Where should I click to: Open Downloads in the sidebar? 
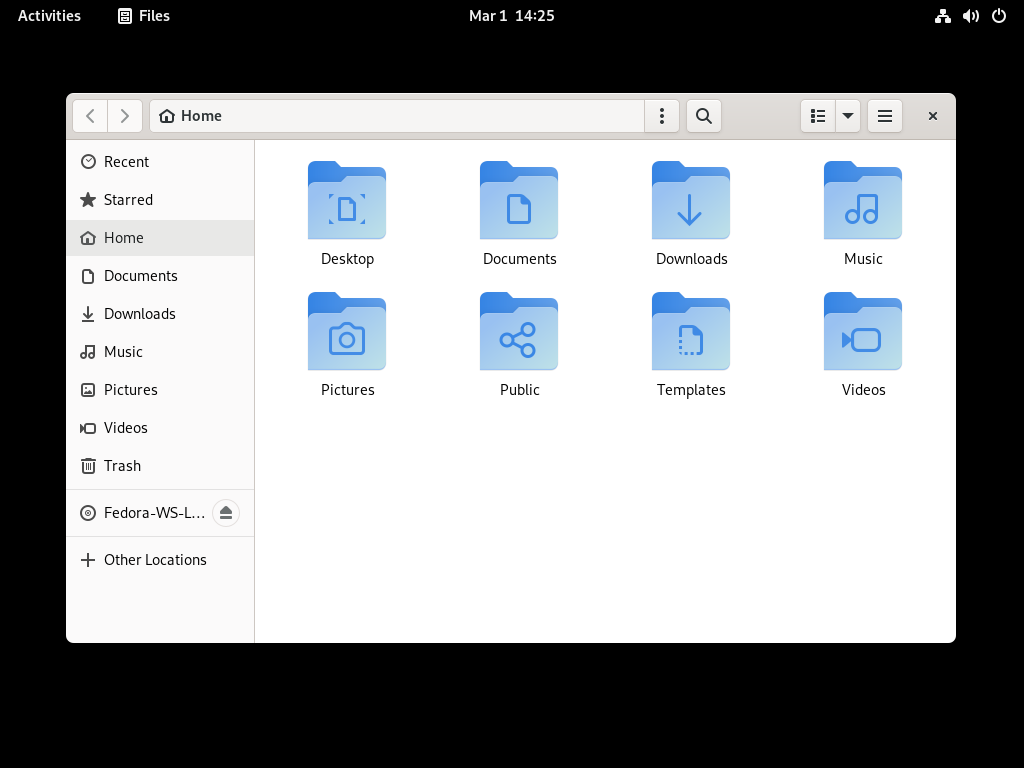(x=160, y=313)
